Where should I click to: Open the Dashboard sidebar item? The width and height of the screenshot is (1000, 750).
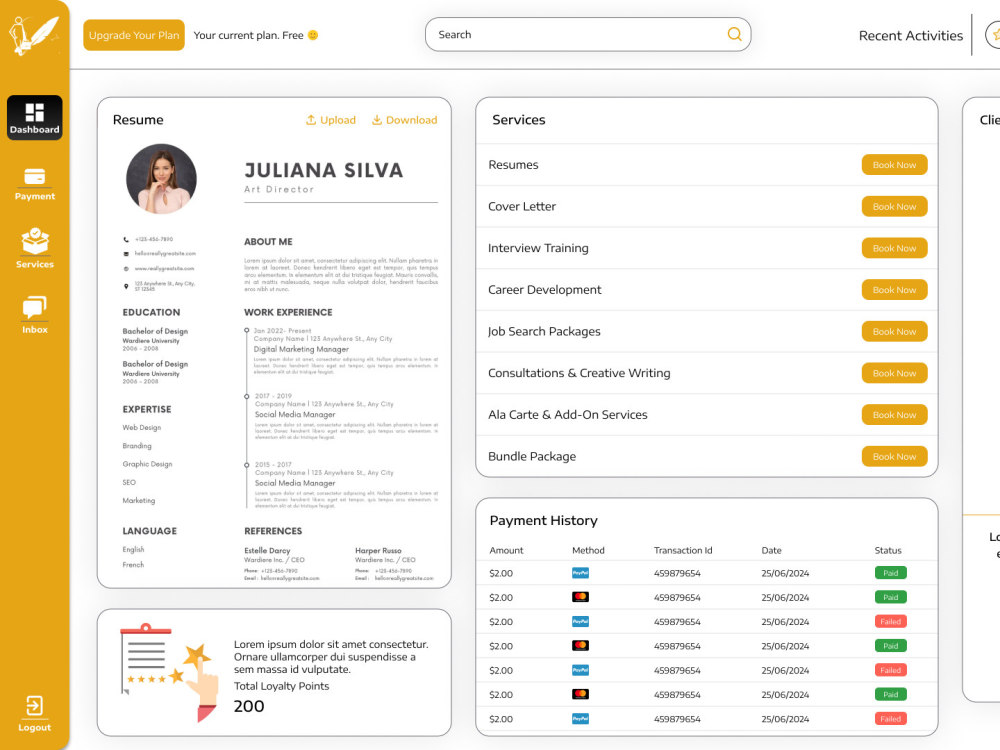click(x=34, y=117)
